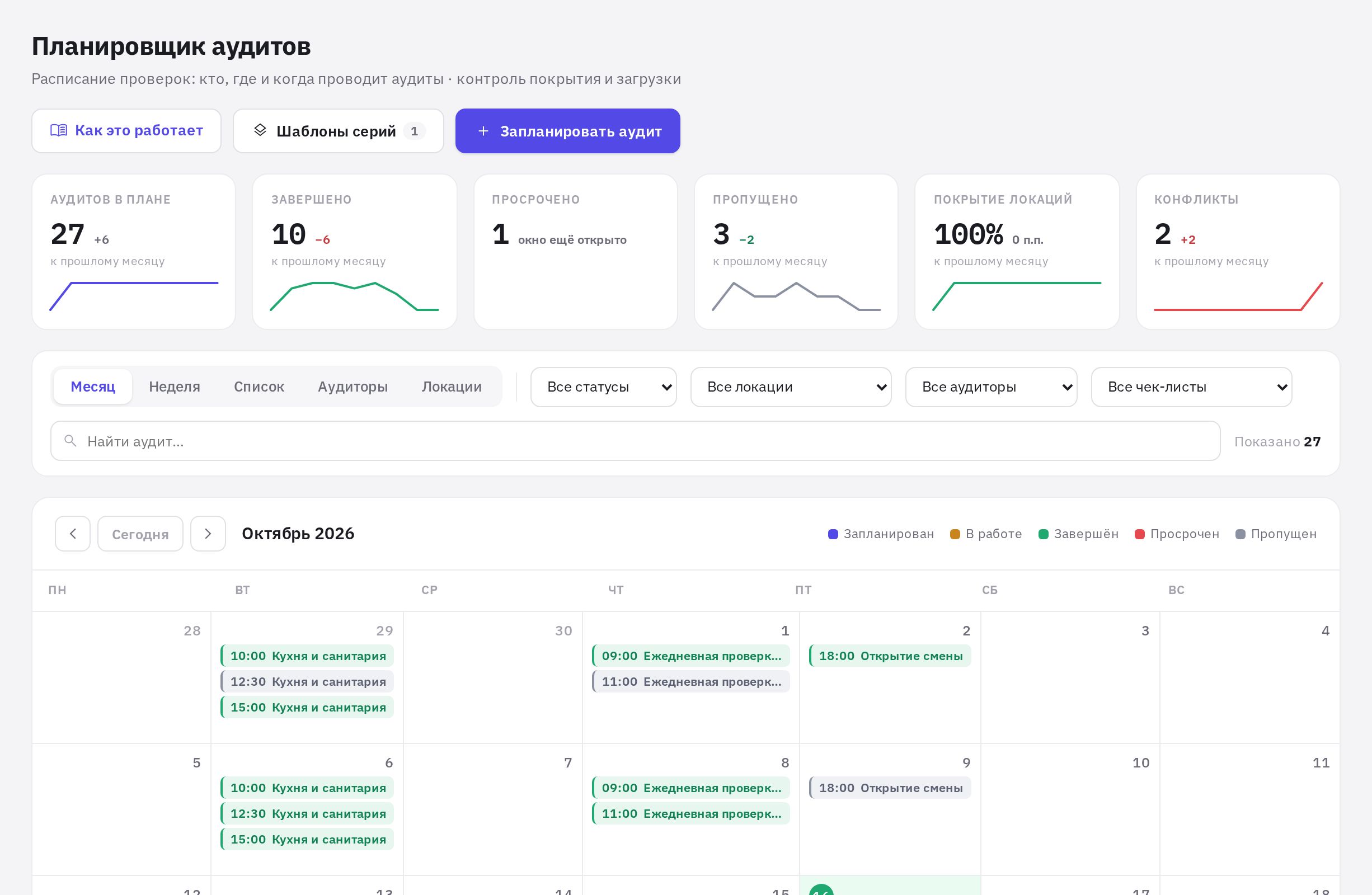The height and width of the screenshot is (895, 1372).
Task: Open the 'Все аудиторы' dropdown
Action: coord(991,387)
